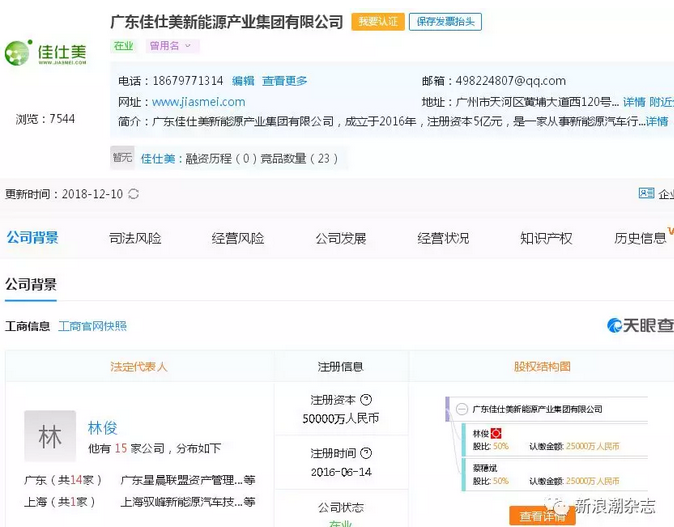Click the 上海（共1家） region entry
This screenshot has width=674, height=527.
[x=60, y=502]
